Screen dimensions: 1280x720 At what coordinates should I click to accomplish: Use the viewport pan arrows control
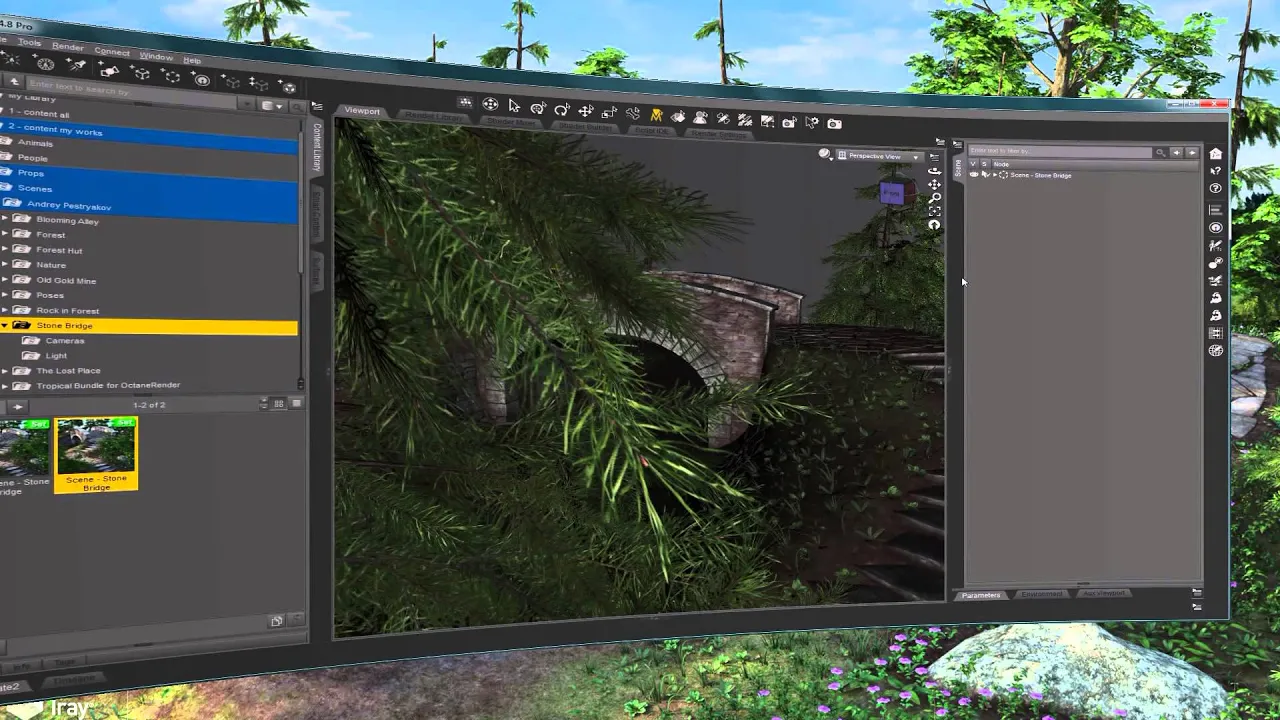(x=934, y=185)
